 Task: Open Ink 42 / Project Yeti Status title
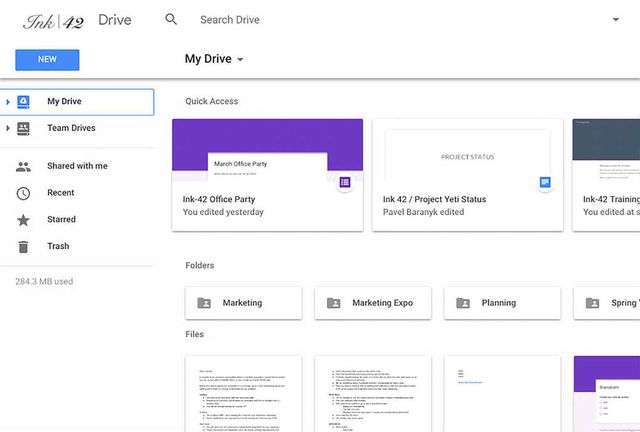click(434, 199)
